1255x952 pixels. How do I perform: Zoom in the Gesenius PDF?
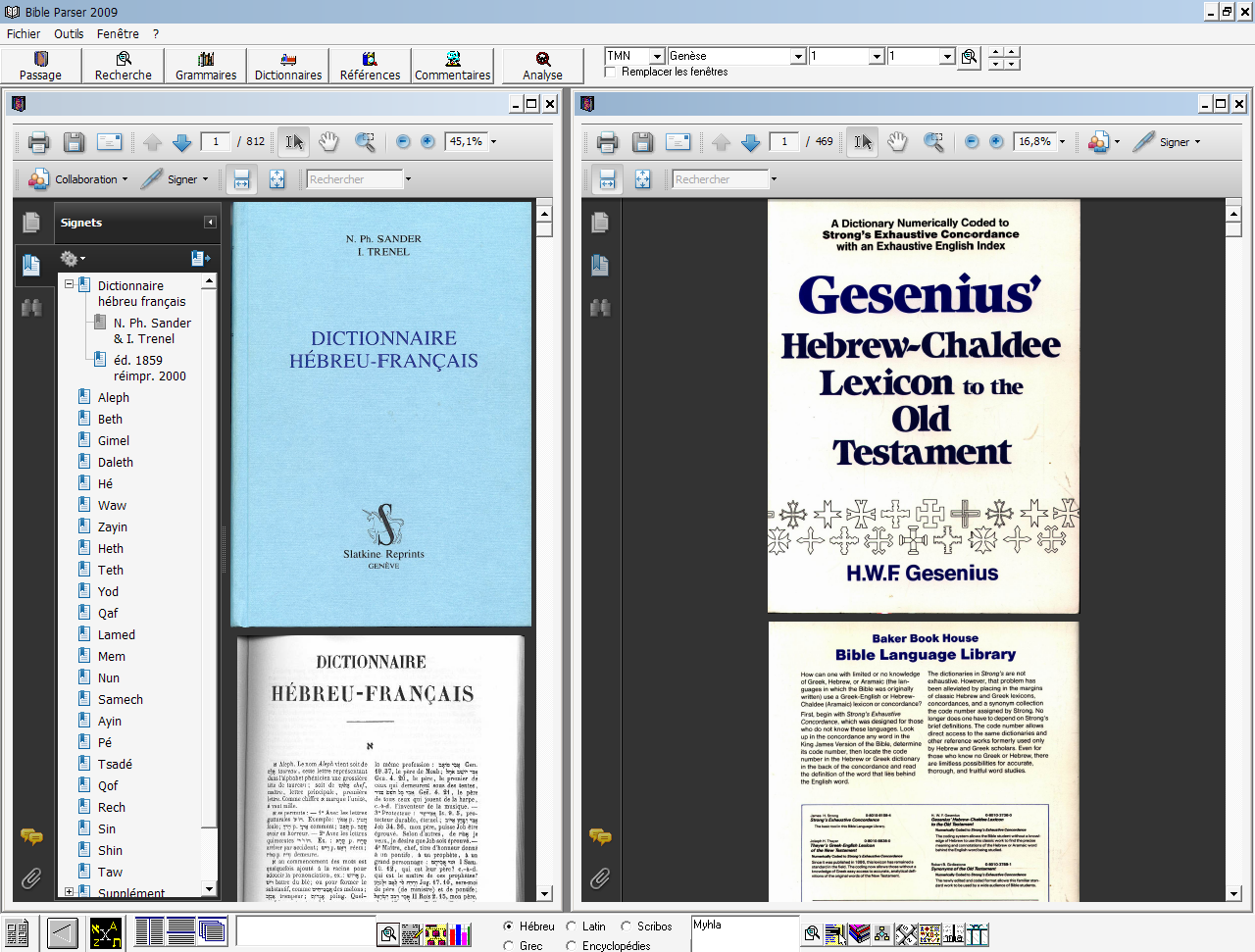(996, 142)
